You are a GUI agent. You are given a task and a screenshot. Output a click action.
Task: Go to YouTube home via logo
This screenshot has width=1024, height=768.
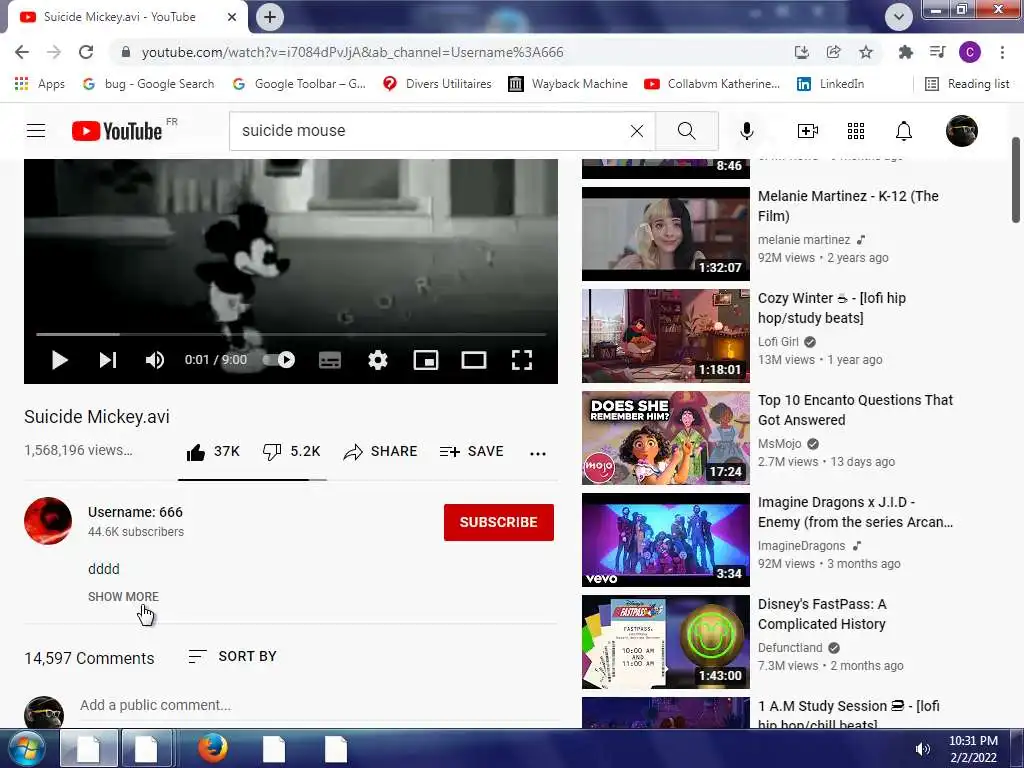tap(118, 131)
